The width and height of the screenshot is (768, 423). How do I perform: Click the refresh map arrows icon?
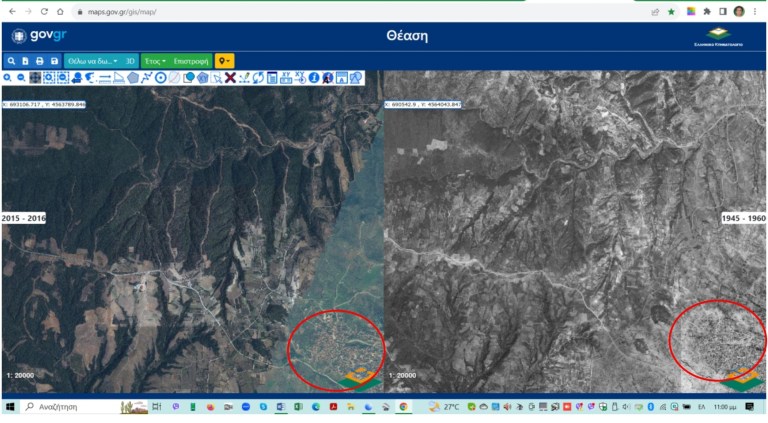[x=258, y=78]
